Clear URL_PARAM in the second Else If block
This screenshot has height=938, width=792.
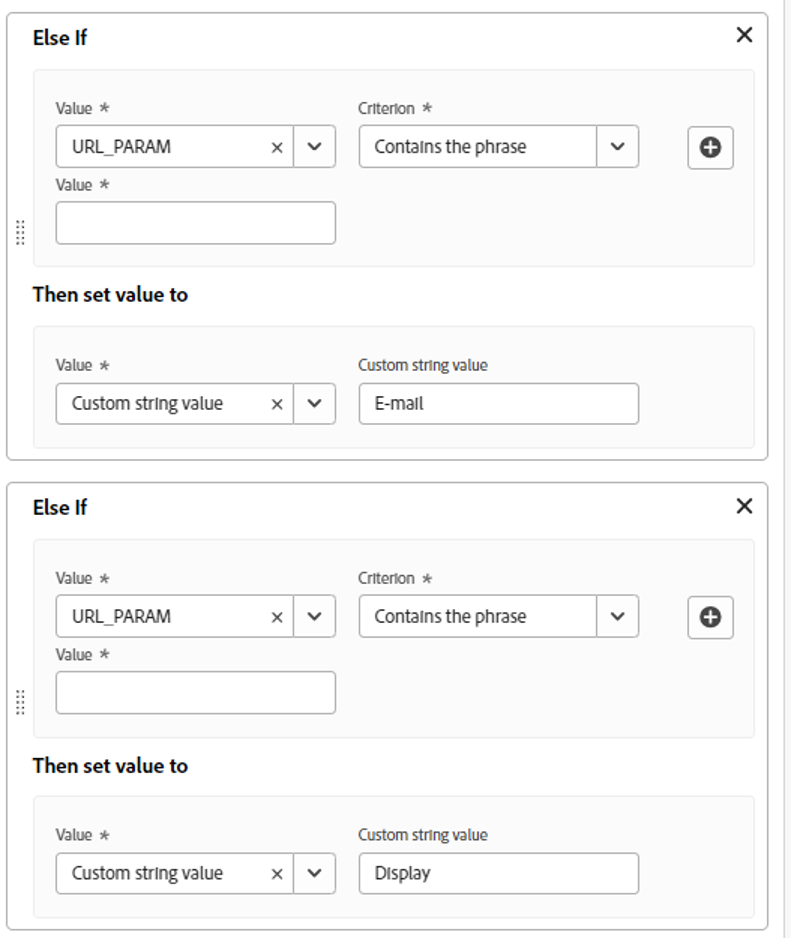click(277, 617)
